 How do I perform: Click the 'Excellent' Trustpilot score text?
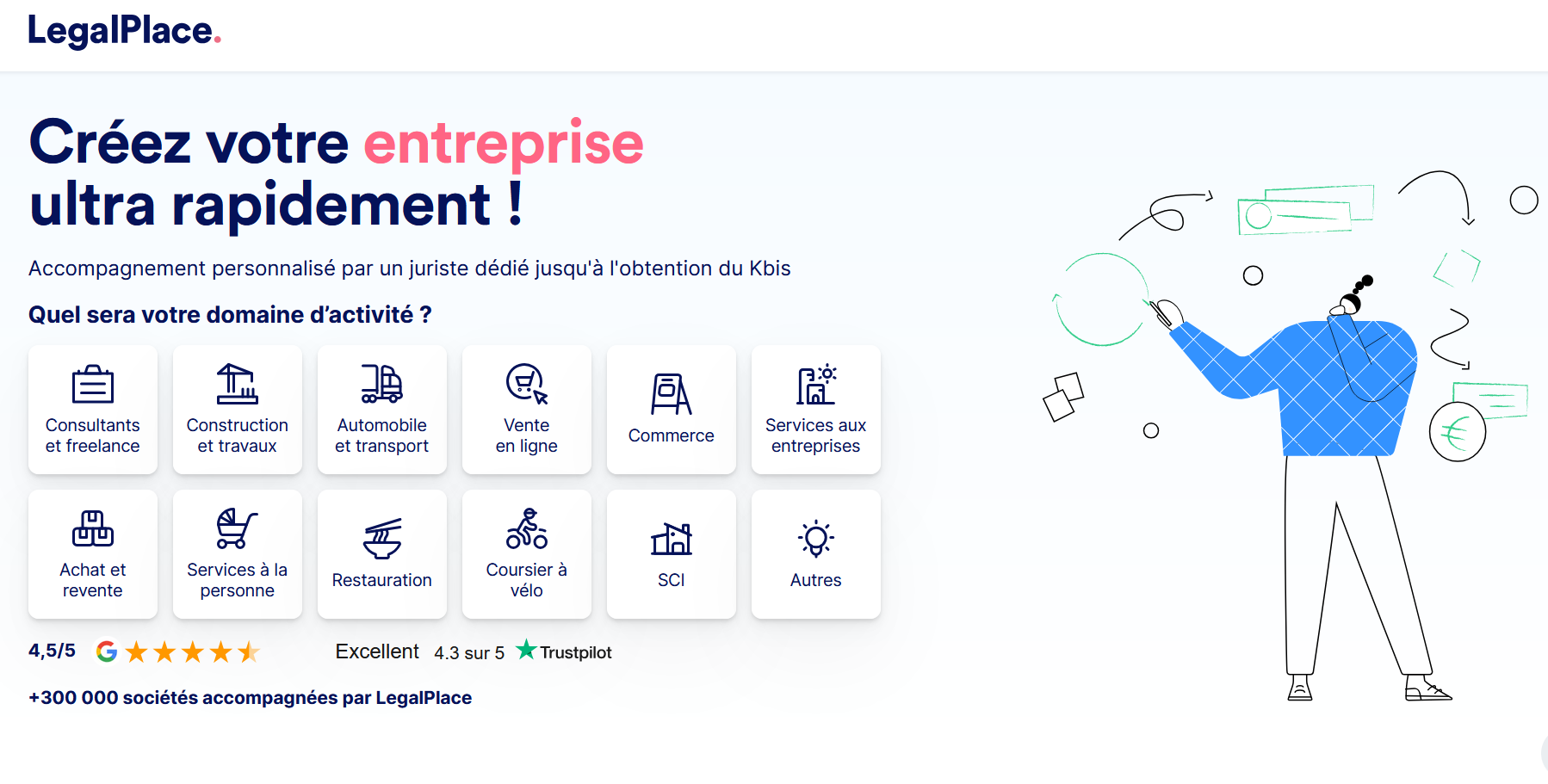377,651
